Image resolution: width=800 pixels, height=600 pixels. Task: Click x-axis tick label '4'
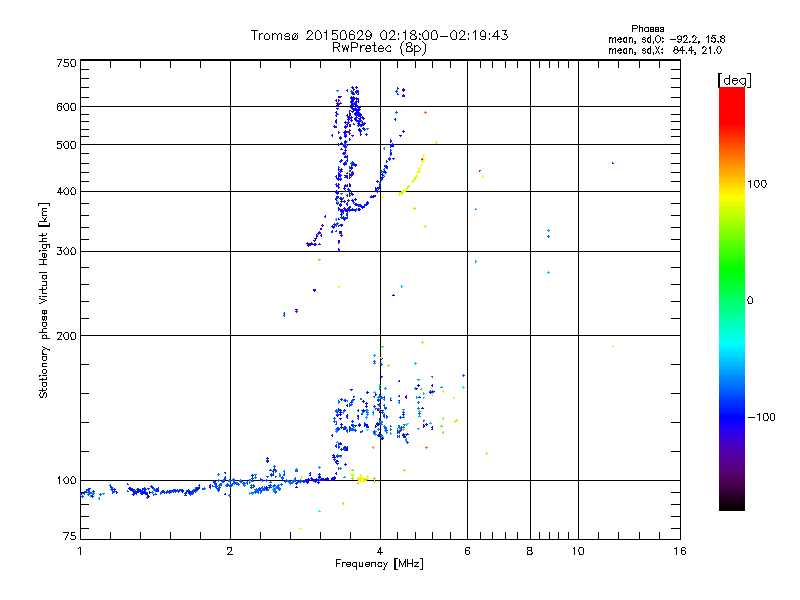[380, 551]
